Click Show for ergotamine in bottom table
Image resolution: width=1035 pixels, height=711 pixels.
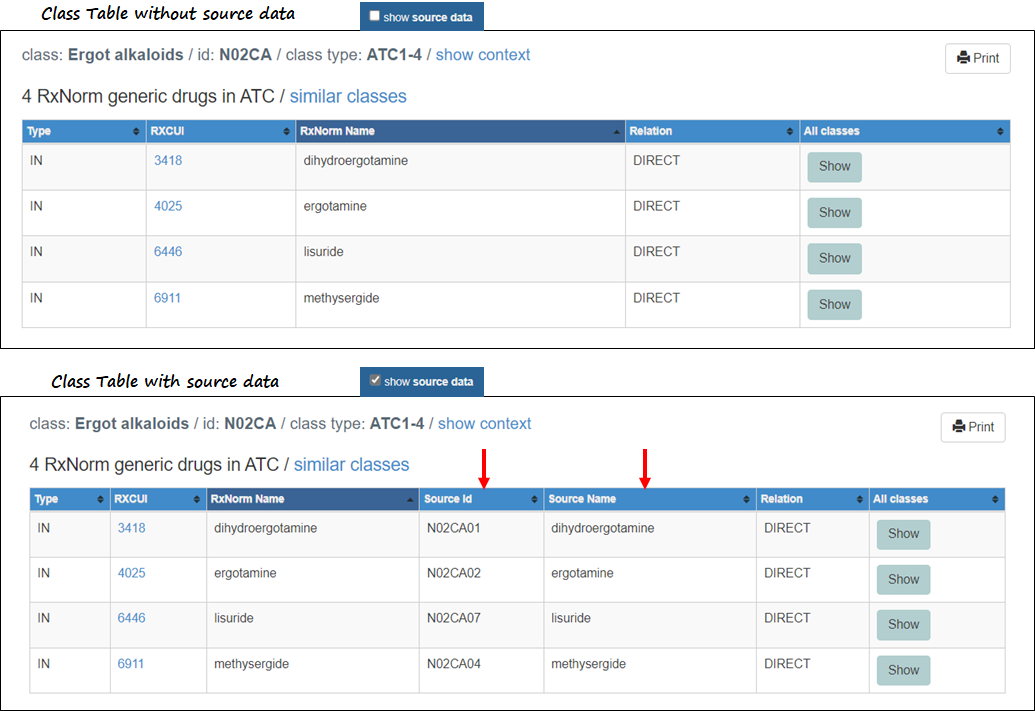tap(903, 579)
